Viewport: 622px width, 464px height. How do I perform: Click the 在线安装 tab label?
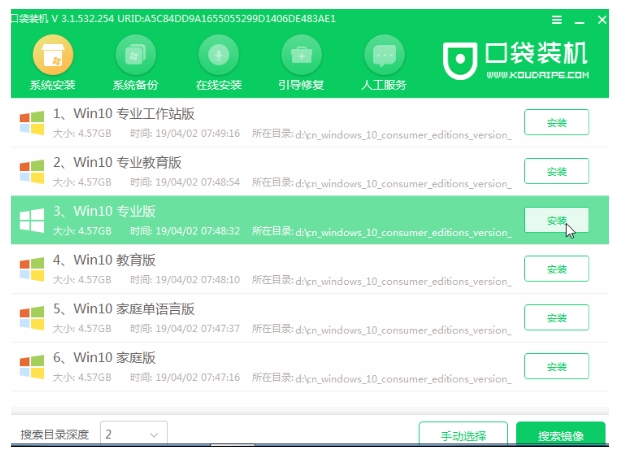pos(219,85)
